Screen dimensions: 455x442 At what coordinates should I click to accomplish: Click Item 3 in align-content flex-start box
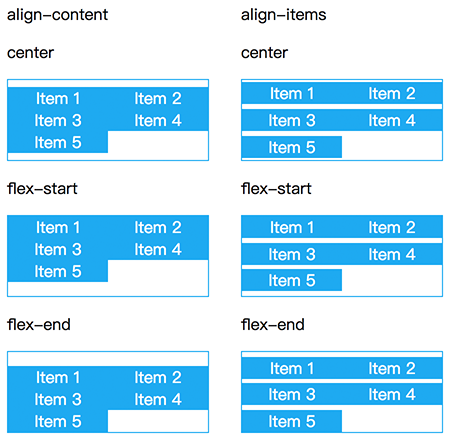(x=58, y=249)
